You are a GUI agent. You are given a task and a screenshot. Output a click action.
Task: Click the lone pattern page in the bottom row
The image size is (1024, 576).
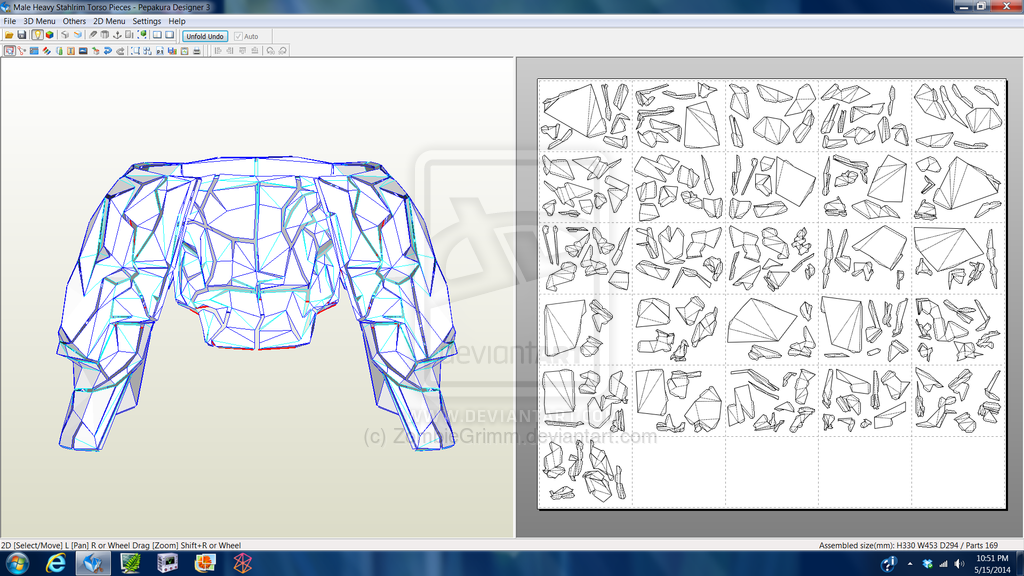(585, 471)
